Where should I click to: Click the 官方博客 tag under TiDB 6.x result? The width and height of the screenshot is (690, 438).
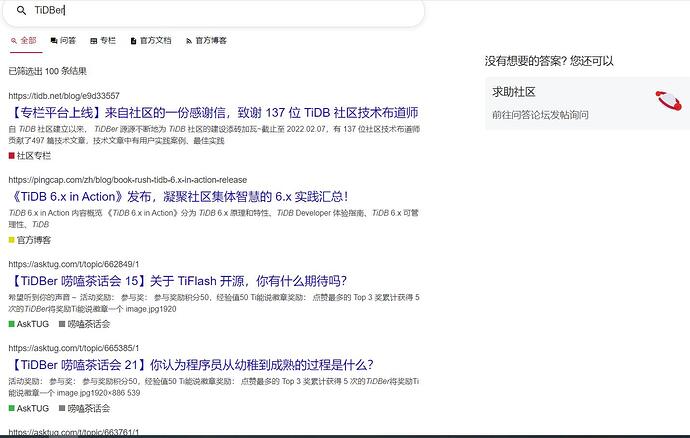pos(34,240)
